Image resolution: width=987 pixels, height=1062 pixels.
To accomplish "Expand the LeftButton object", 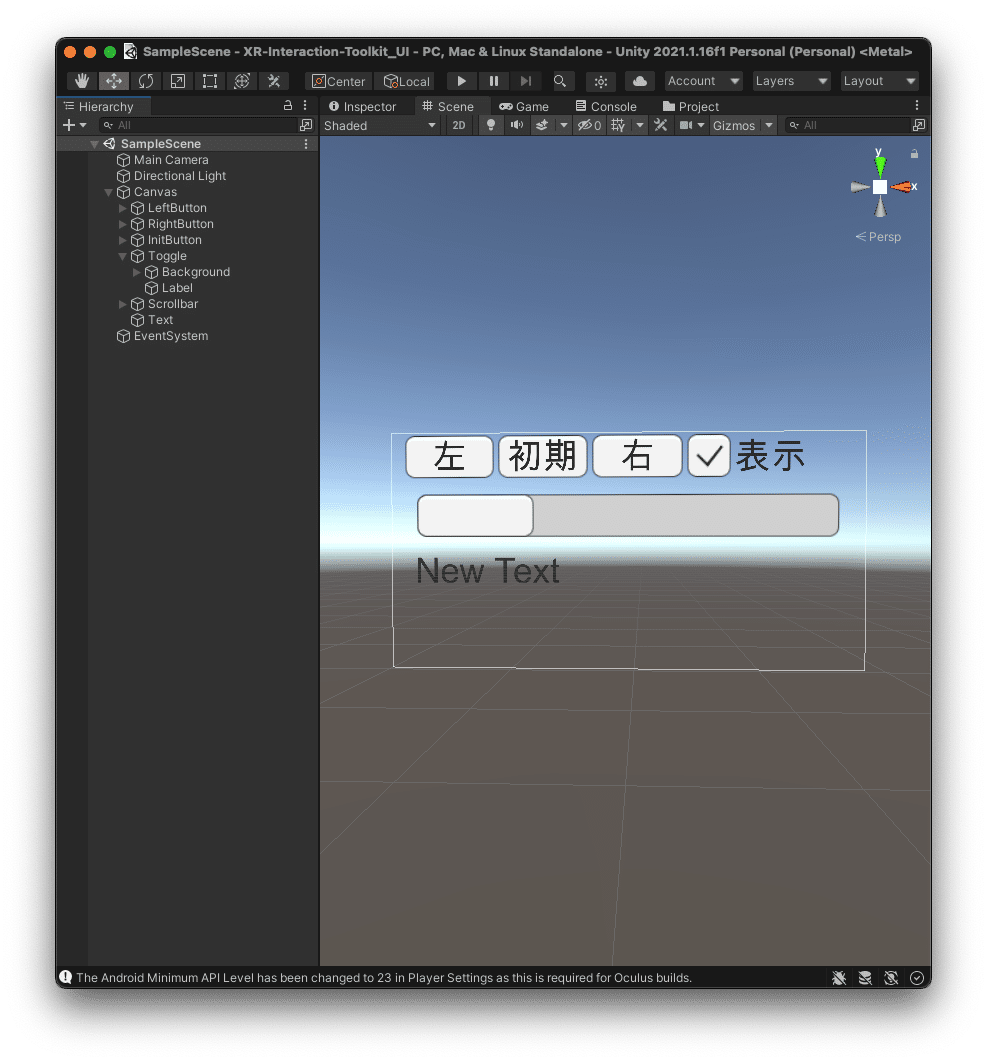I will 123,208.
